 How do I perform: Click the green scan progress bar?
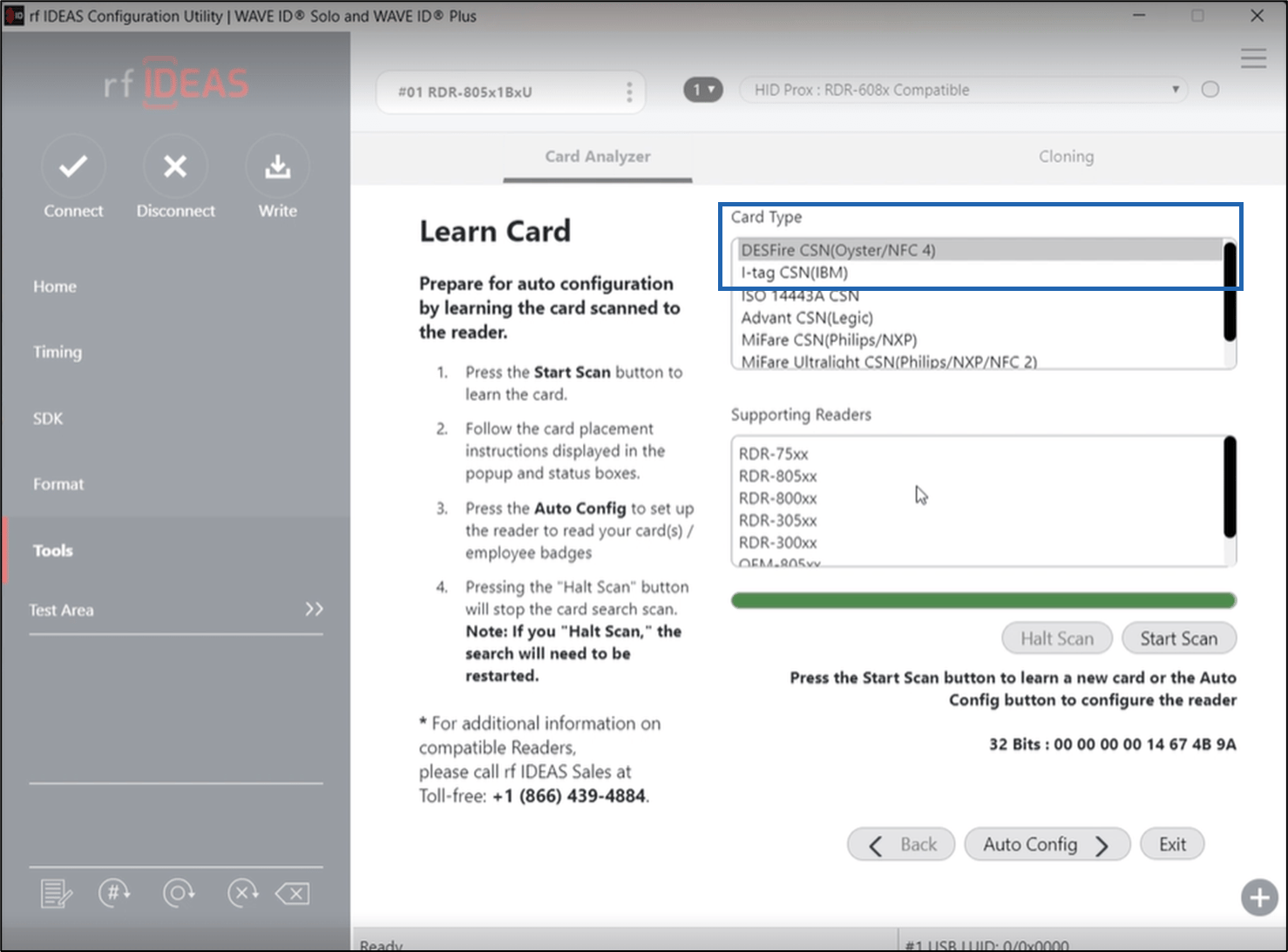click(984, 600)
